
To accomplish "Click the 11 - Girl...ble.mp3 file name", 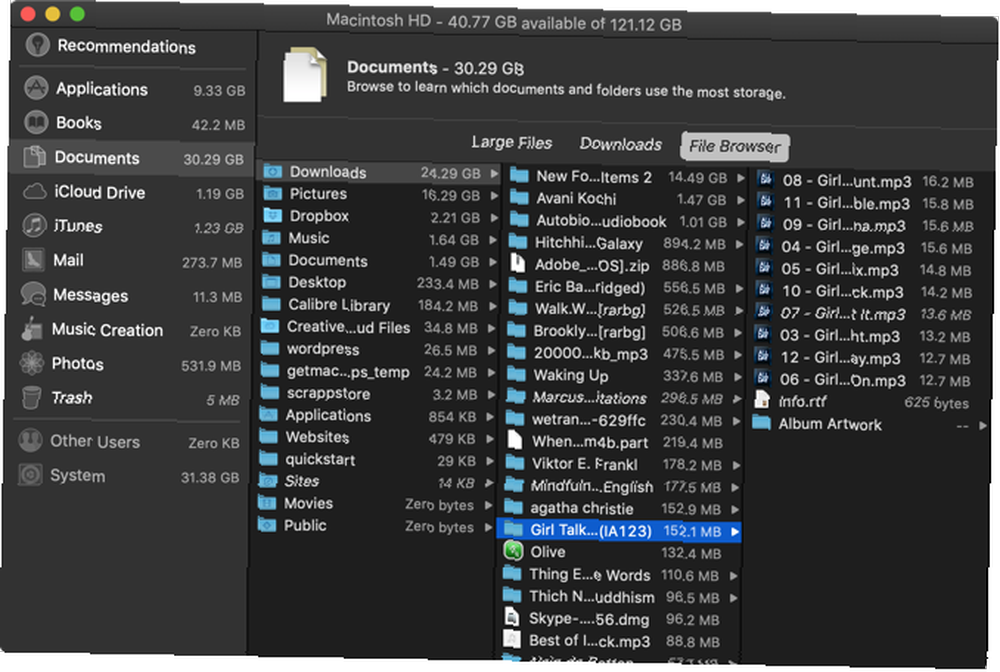I will click(846, 203).
